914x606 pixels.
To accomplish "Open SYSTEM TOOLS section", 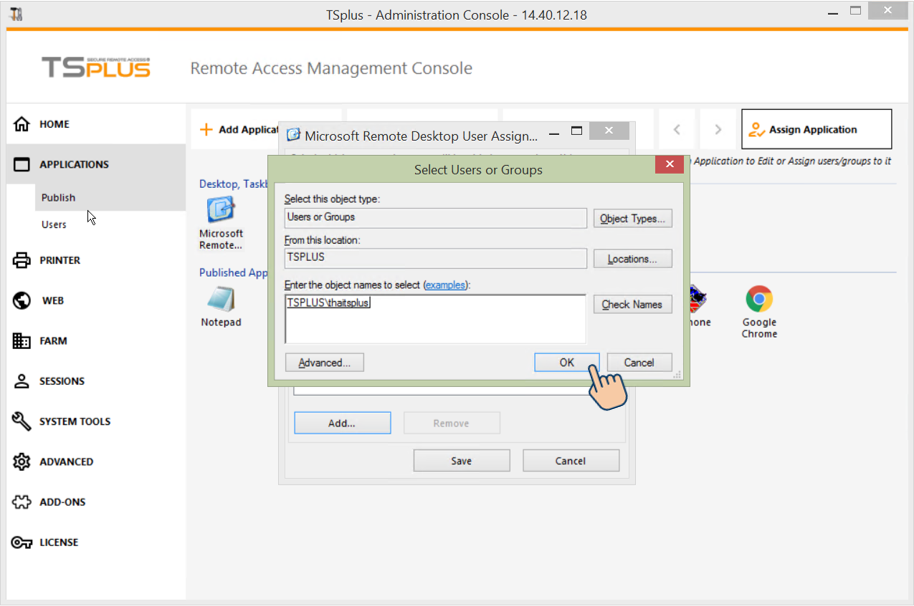I will [75, 421].
